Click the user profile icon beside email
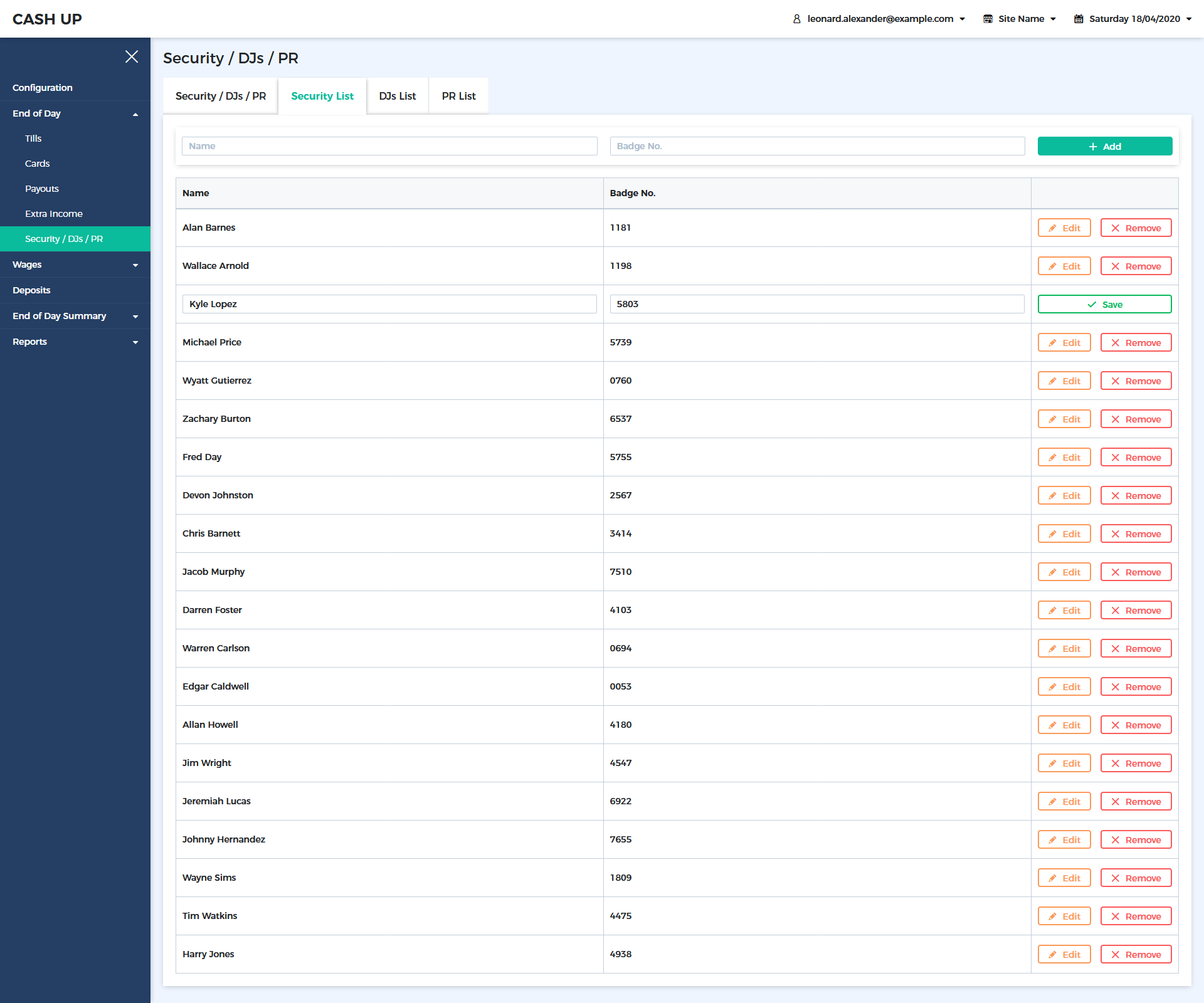Image resolution: width=1204 pixels, height=1003 pixels. (x=797, y=19)
